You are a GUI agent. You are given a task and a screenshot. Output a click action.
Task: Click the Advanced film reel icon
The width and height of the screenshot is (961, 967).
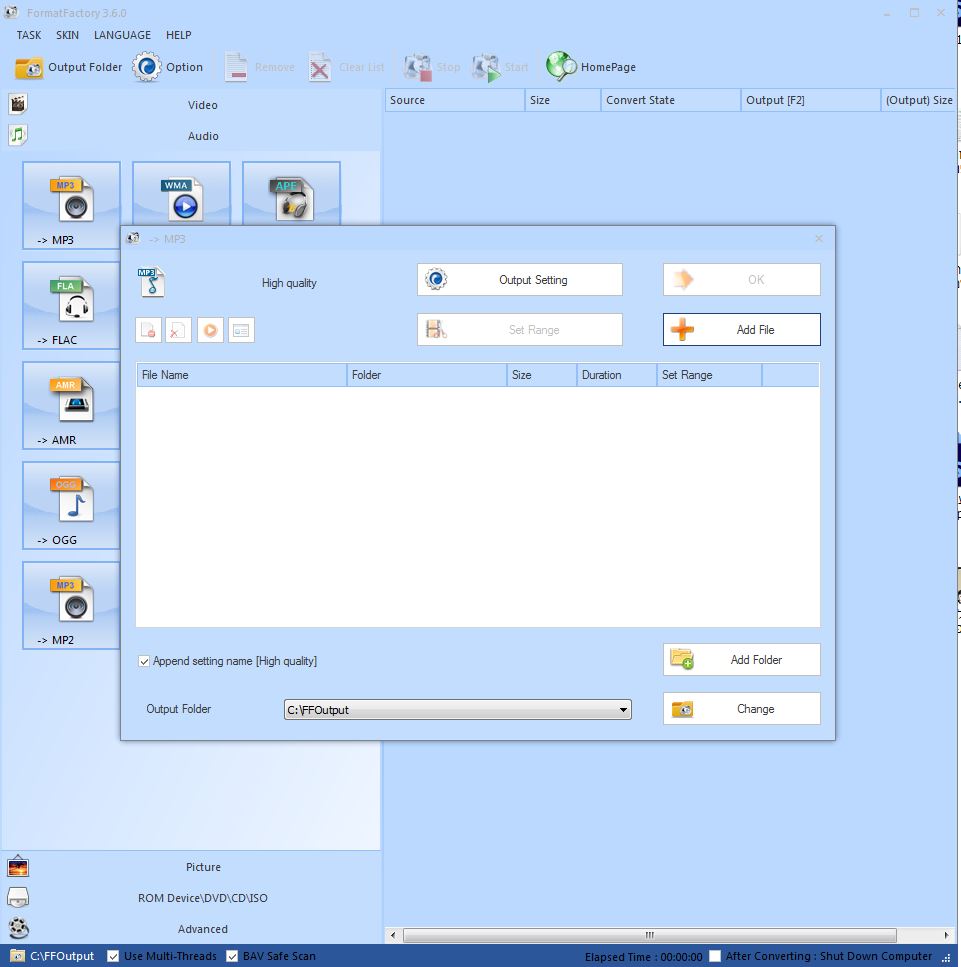(18, 928)
